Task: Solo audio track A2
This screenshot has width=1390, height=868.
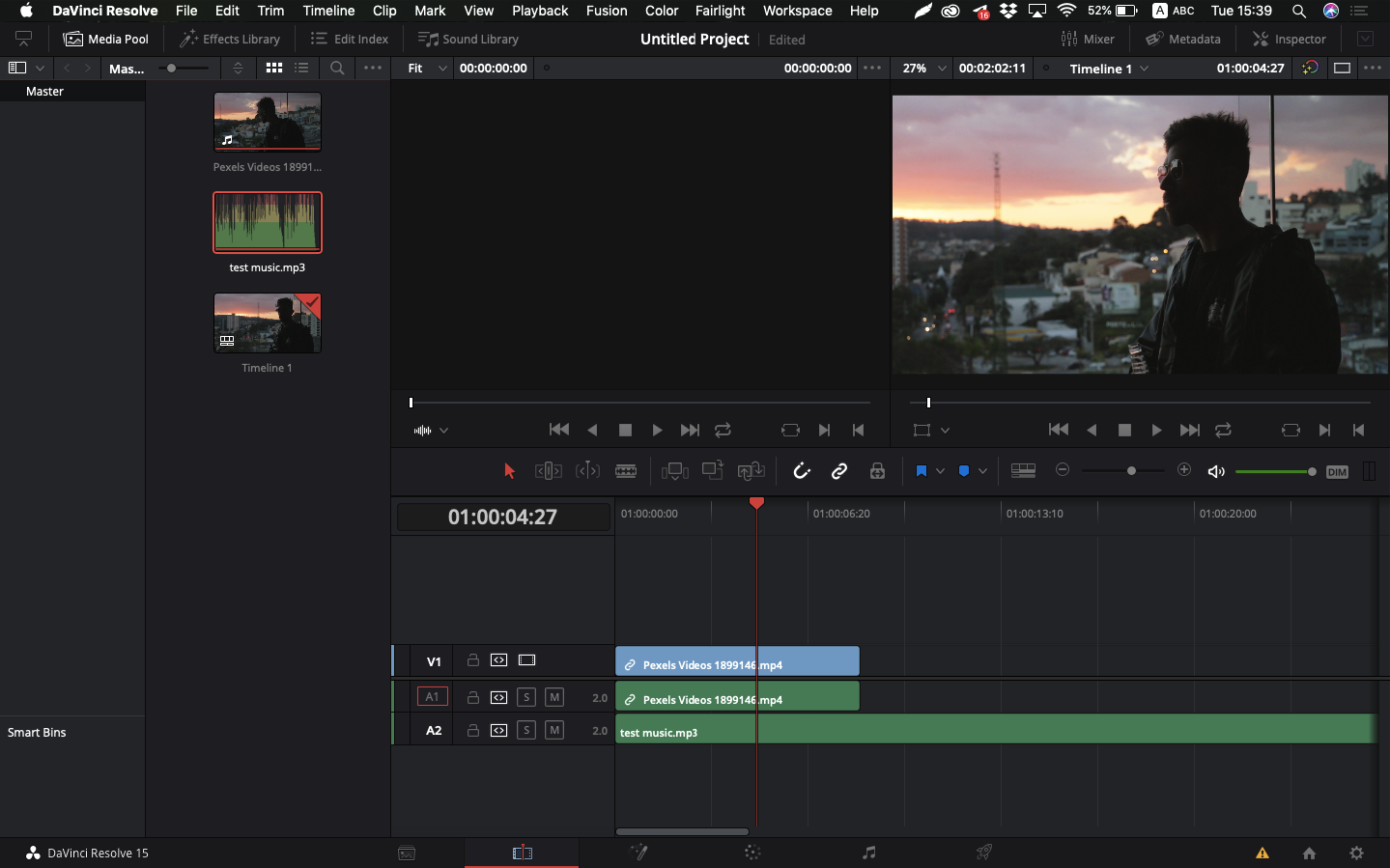Action: [526, 731]
